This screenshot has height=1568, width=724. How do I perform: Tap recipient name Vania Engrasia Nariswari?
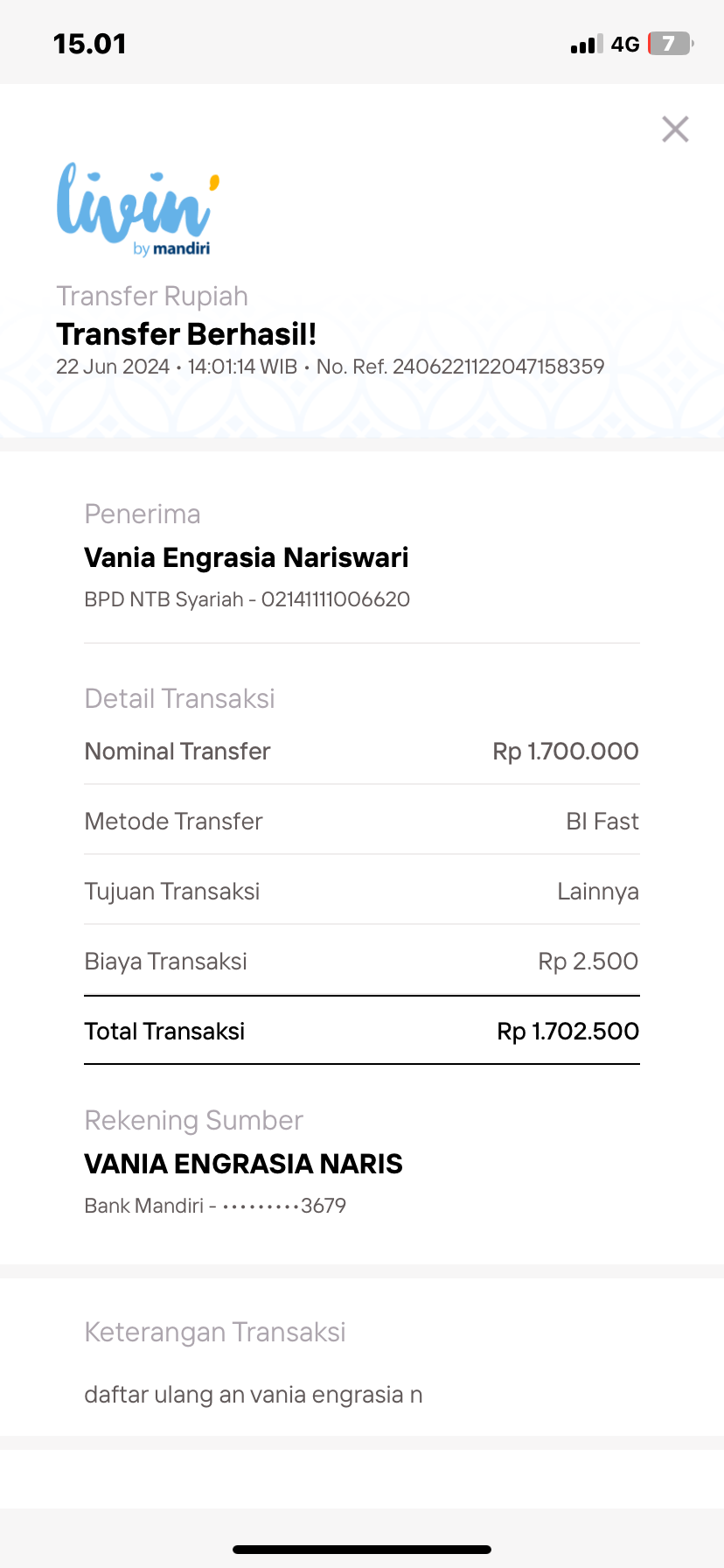[x=247, y=557]
